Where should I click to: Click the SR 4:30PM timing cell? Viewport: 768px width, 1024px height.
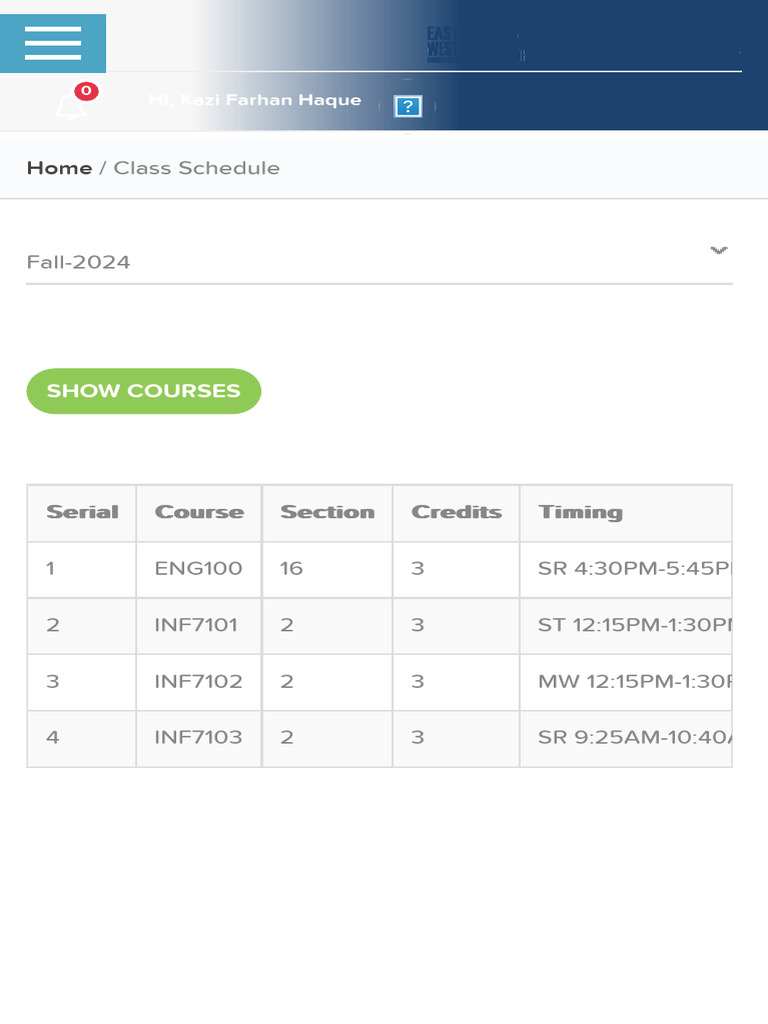[x=626, y=569]
